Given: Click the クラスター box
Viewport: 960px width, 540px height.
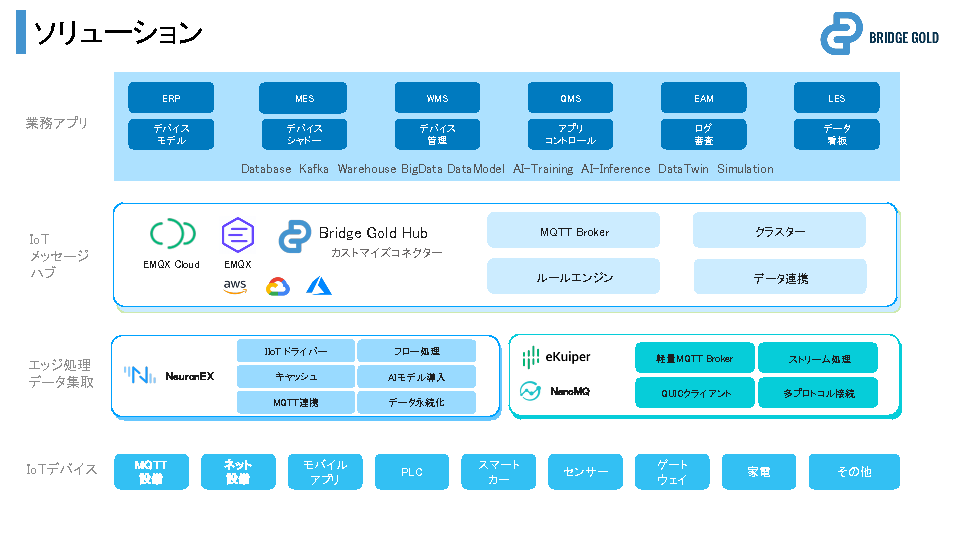Looking at the screenshot, I should coord(779,231).
